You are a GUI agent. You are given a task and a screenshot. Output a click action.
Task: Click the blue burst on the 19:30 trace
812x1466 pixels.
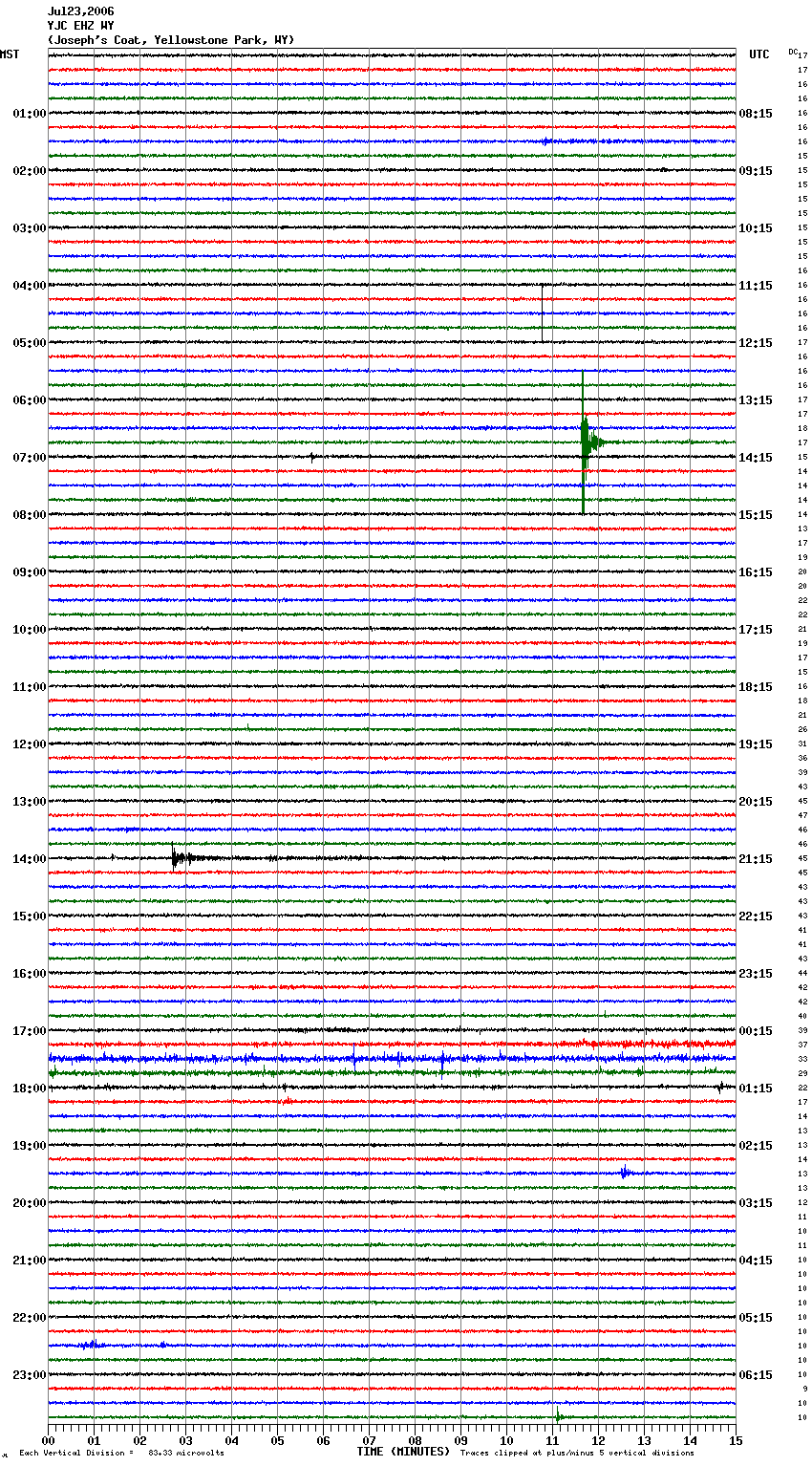click(x=625, y=1173)
